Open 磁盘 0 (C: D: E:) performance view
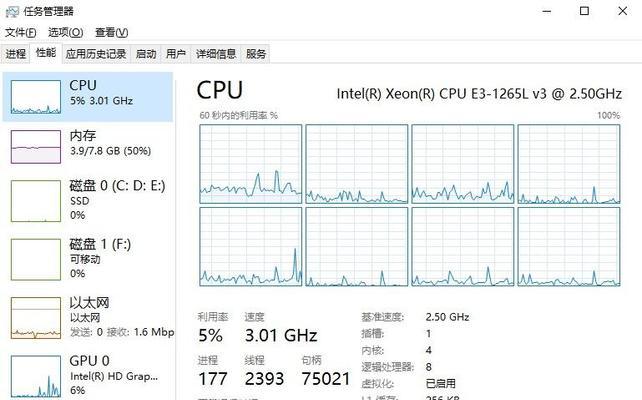Image resolution: width=642 pixels, height=400 pixels. [88, 200]
